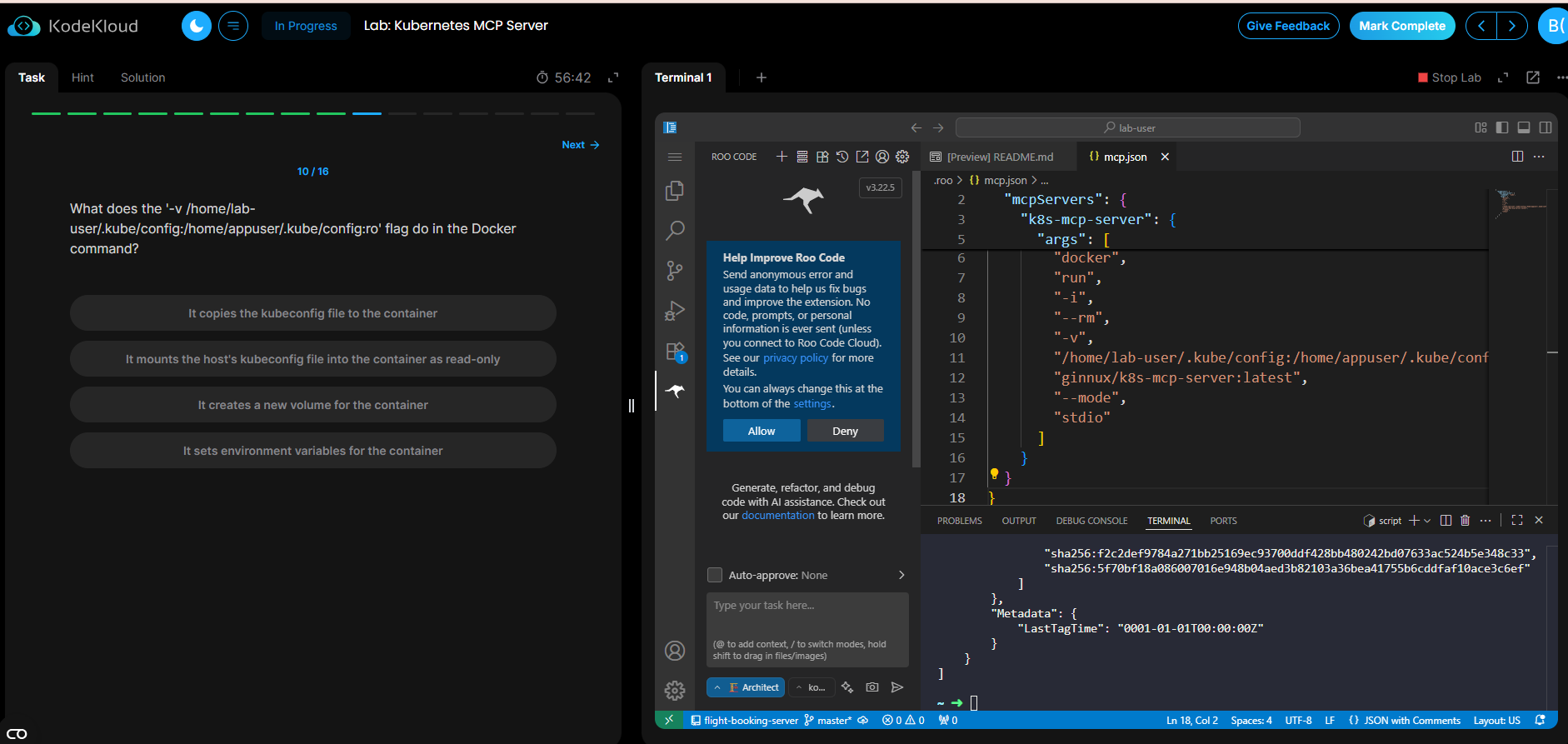Screen dimensions: 1568x744
Task: Click Allow for Roo Code telemetry
Action: point(762,431)
